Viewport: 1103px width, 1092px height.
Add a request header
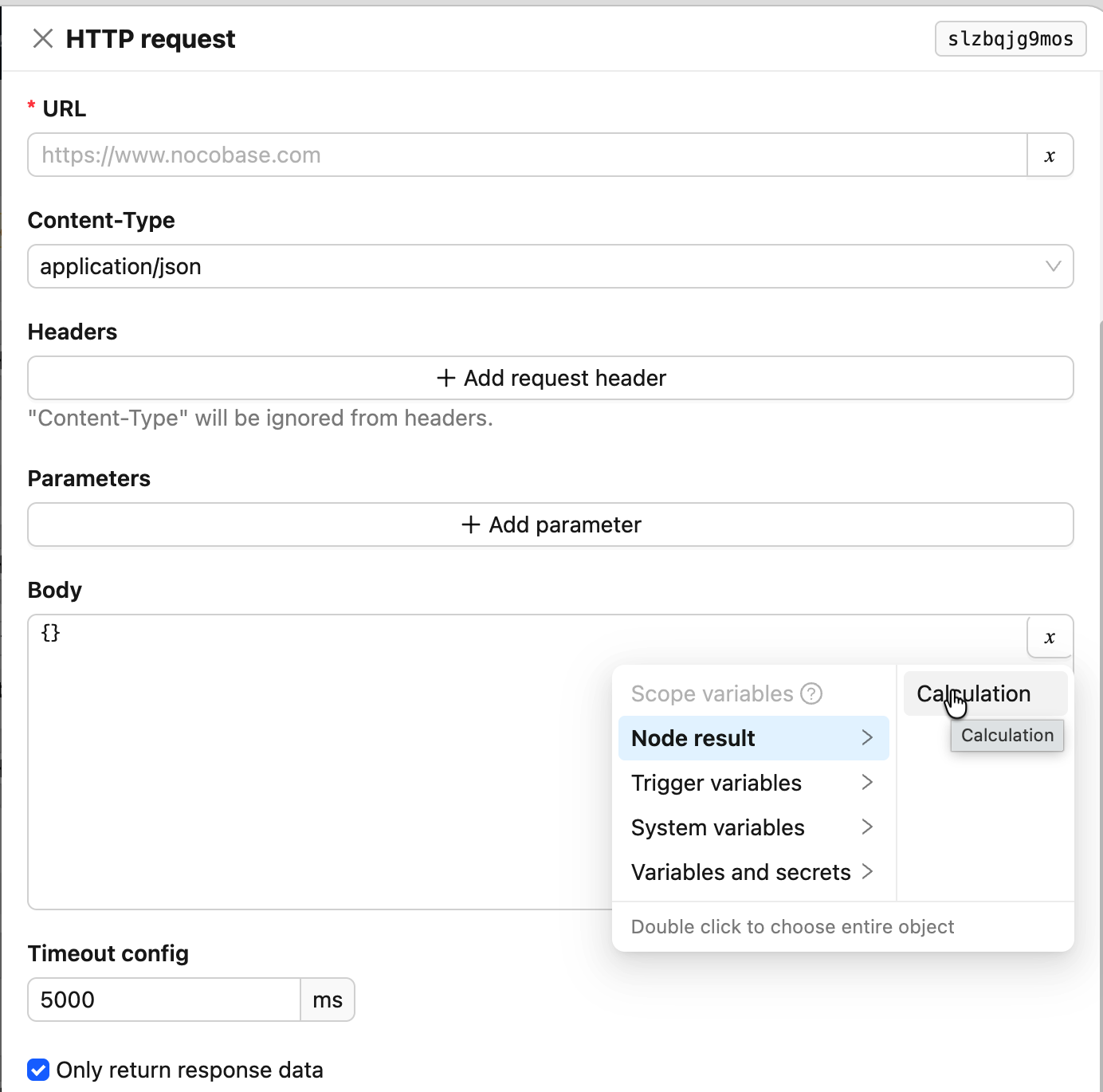click(x=551, y=378)
